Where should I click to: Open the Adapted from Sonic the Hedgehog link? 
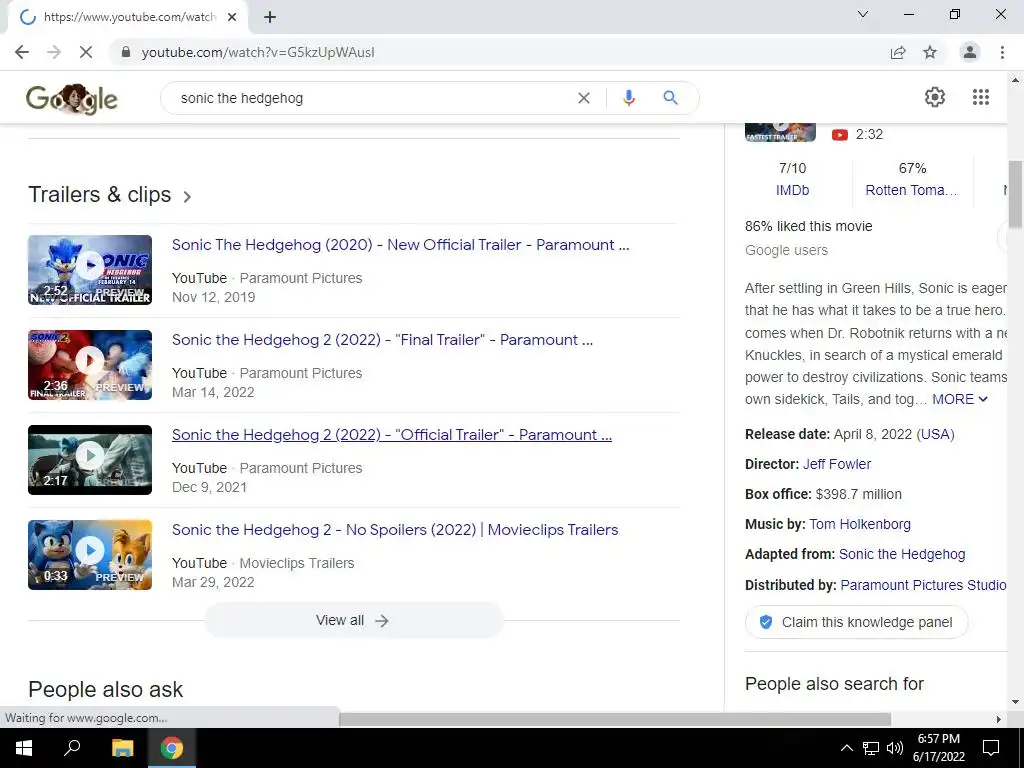(x=902, y=554)
